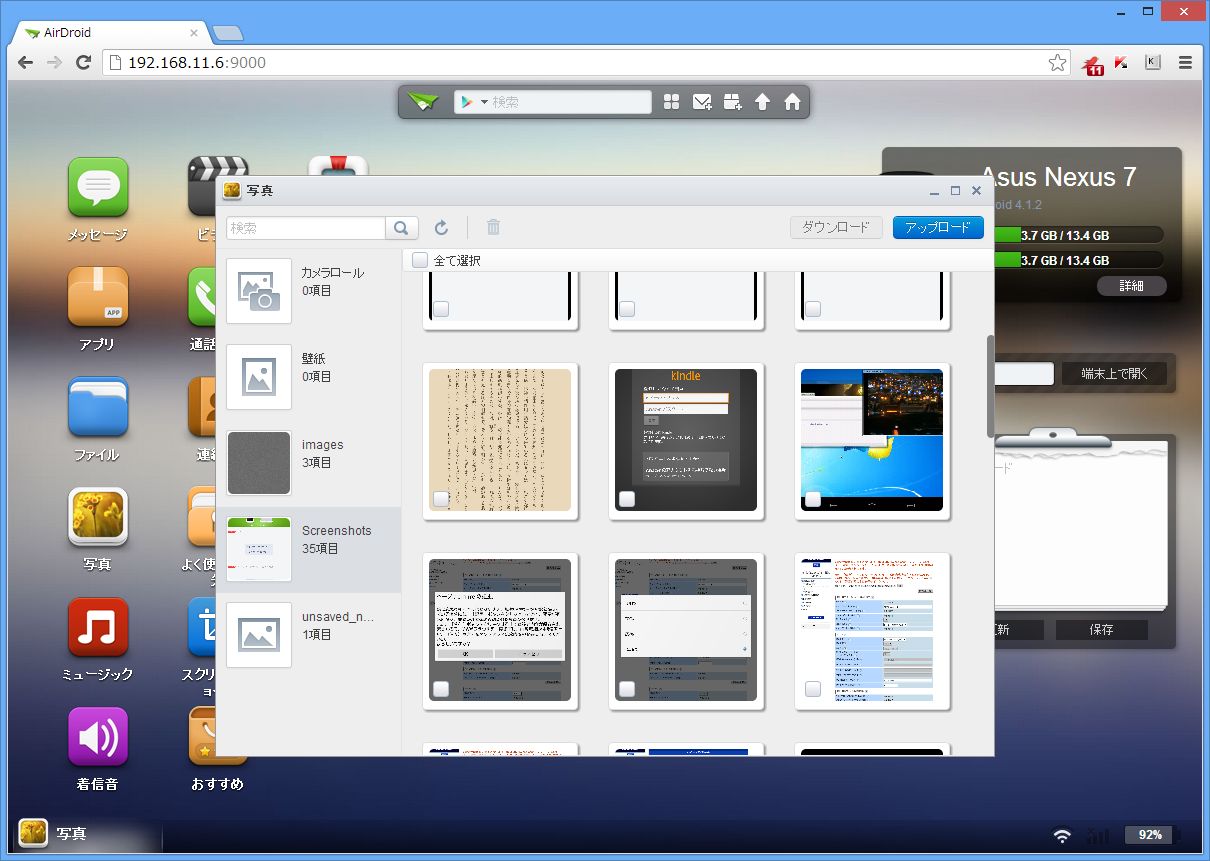Click the "Asus Nexus 7" device name
Viewport: 1210px width, 861px height.
pyautogui.click(x=1058, y=177)
